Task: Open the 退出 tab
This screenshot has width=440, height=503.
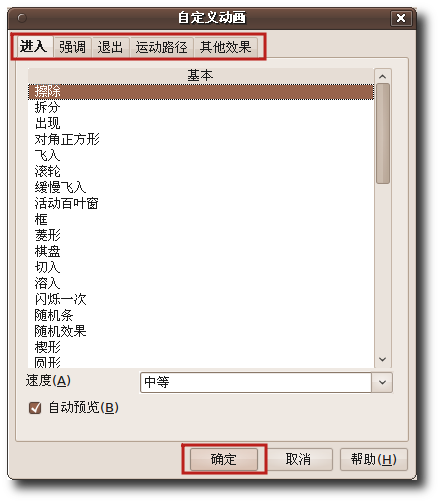Action: point(110,47)
